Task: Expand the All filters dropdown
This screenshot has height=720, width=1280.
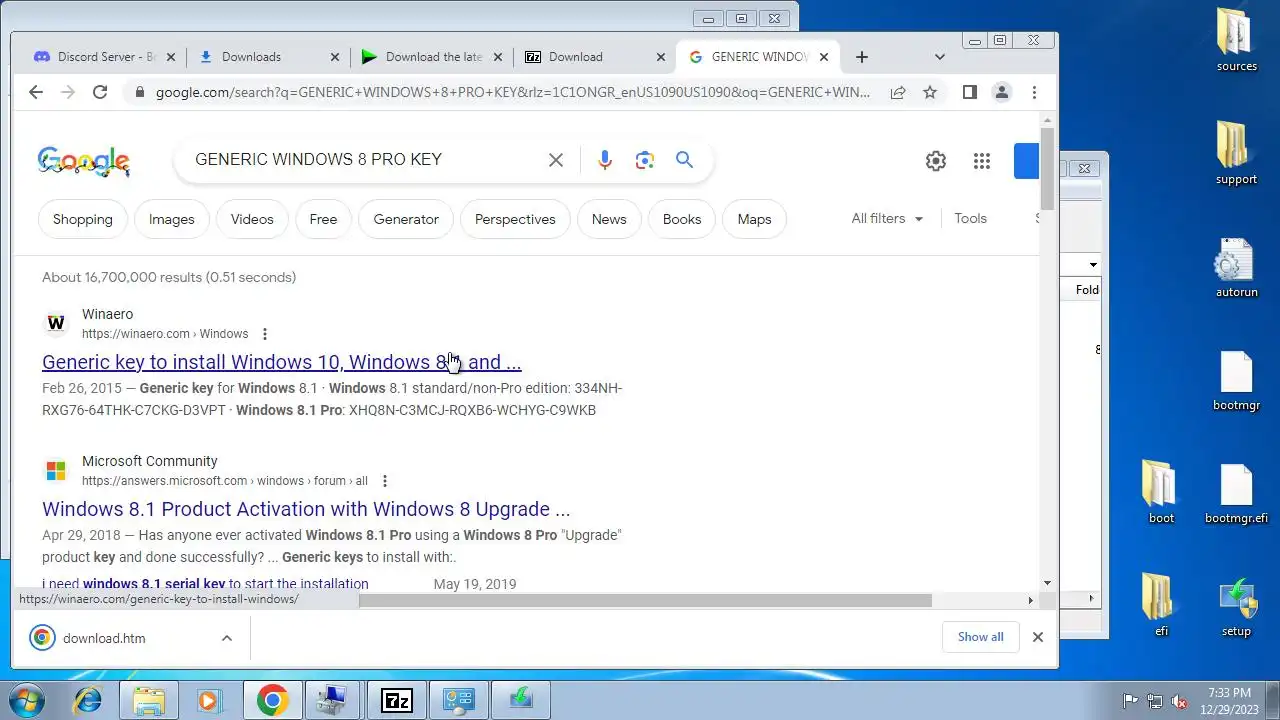Action: (x=888, y=218)
